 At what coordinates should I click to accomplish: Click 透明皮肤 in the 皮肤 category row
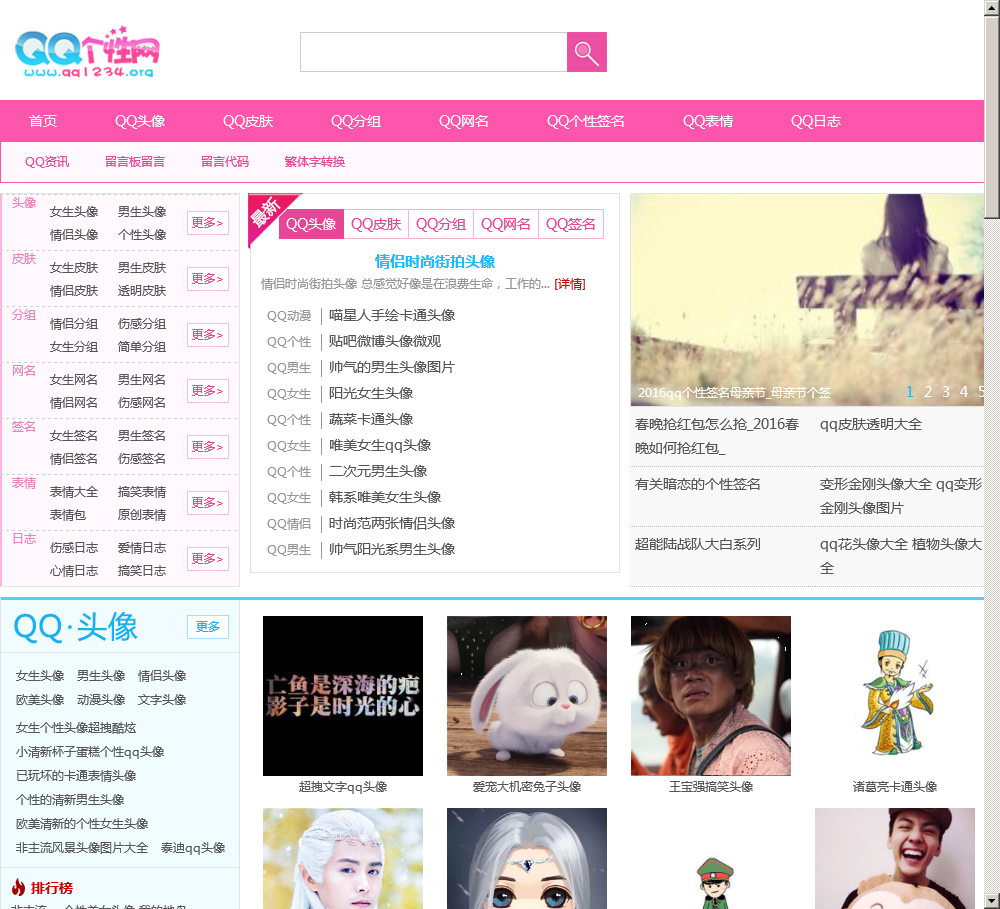point(142,291)
